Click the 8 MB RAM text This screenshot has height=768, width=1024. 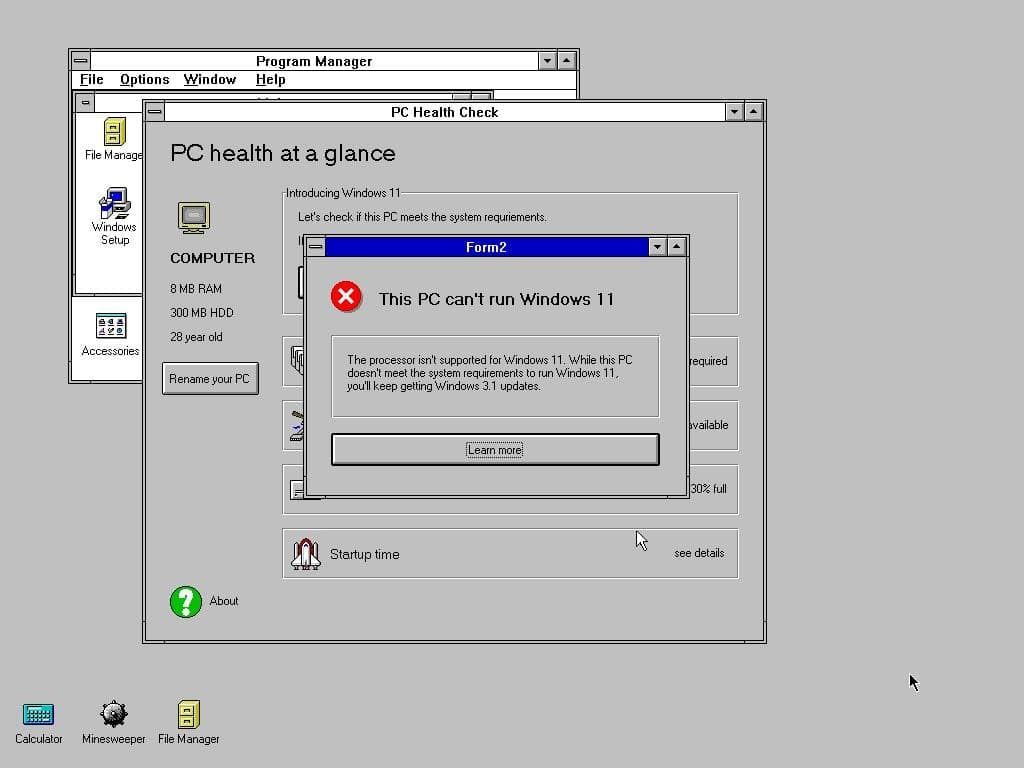pos(196,289)
